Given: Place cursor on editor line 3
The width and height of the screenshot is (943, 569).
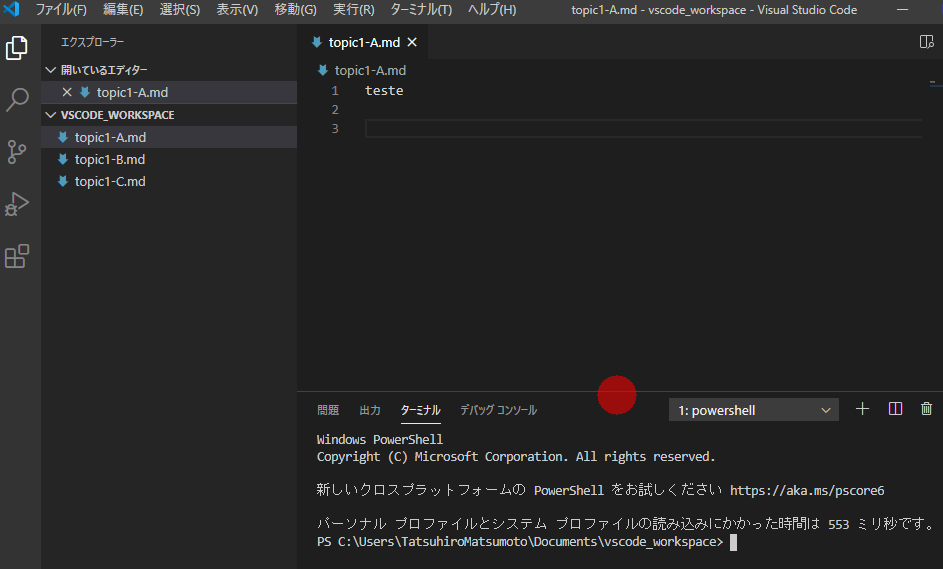Looking at the screenshot, I should 644,128.
